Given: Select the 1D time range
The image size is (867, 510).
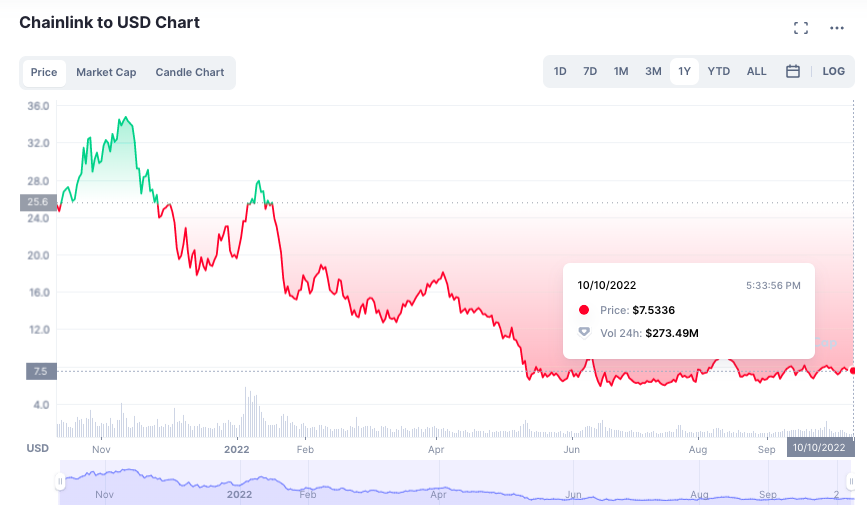Looking at the screenshot, I should click(x=560, y=71).
